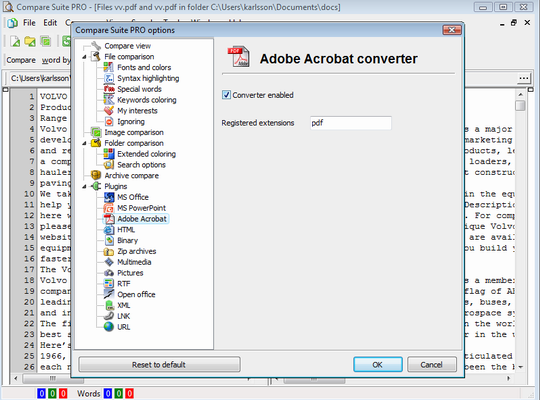Click the Compare view wrench icon
Screen dimensions: 540x400
[x=96, y=45]
